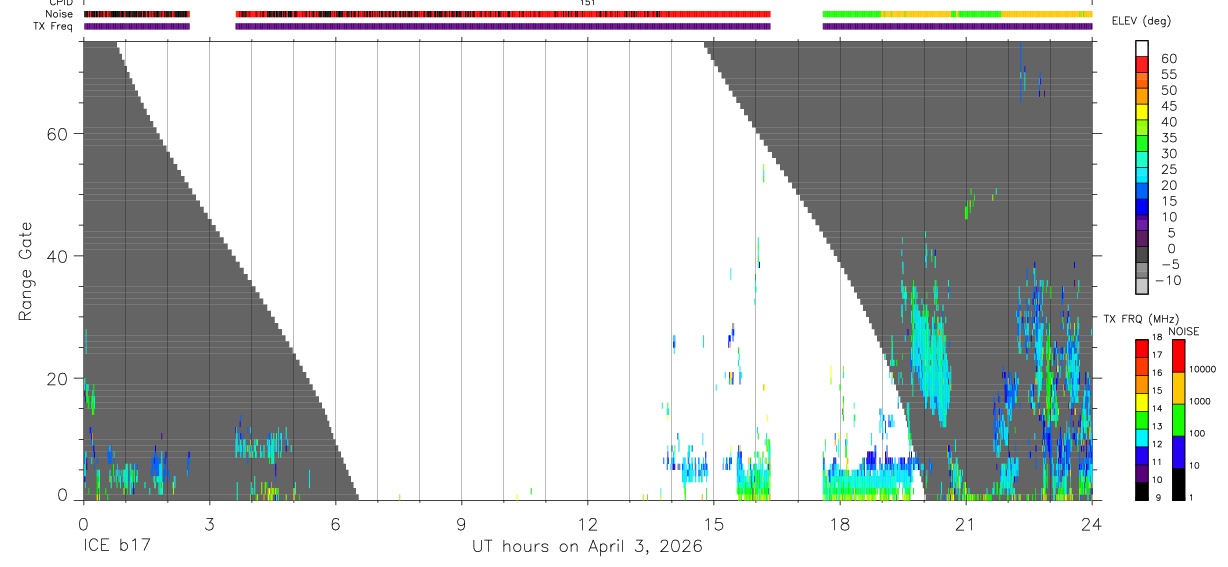Click the 'Range Gate' y-axis title
1228x567 pixels.
[25, 272]
